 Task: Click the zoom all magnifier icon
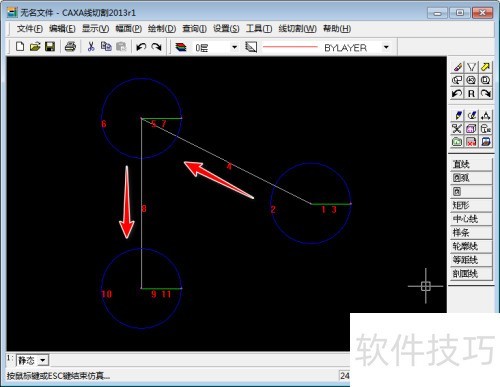tap(471, 80)
